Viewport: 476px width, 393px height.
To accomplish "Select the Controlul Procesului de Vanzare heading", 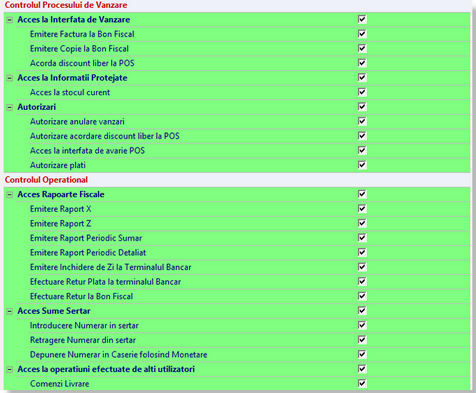I will (66, 5).
